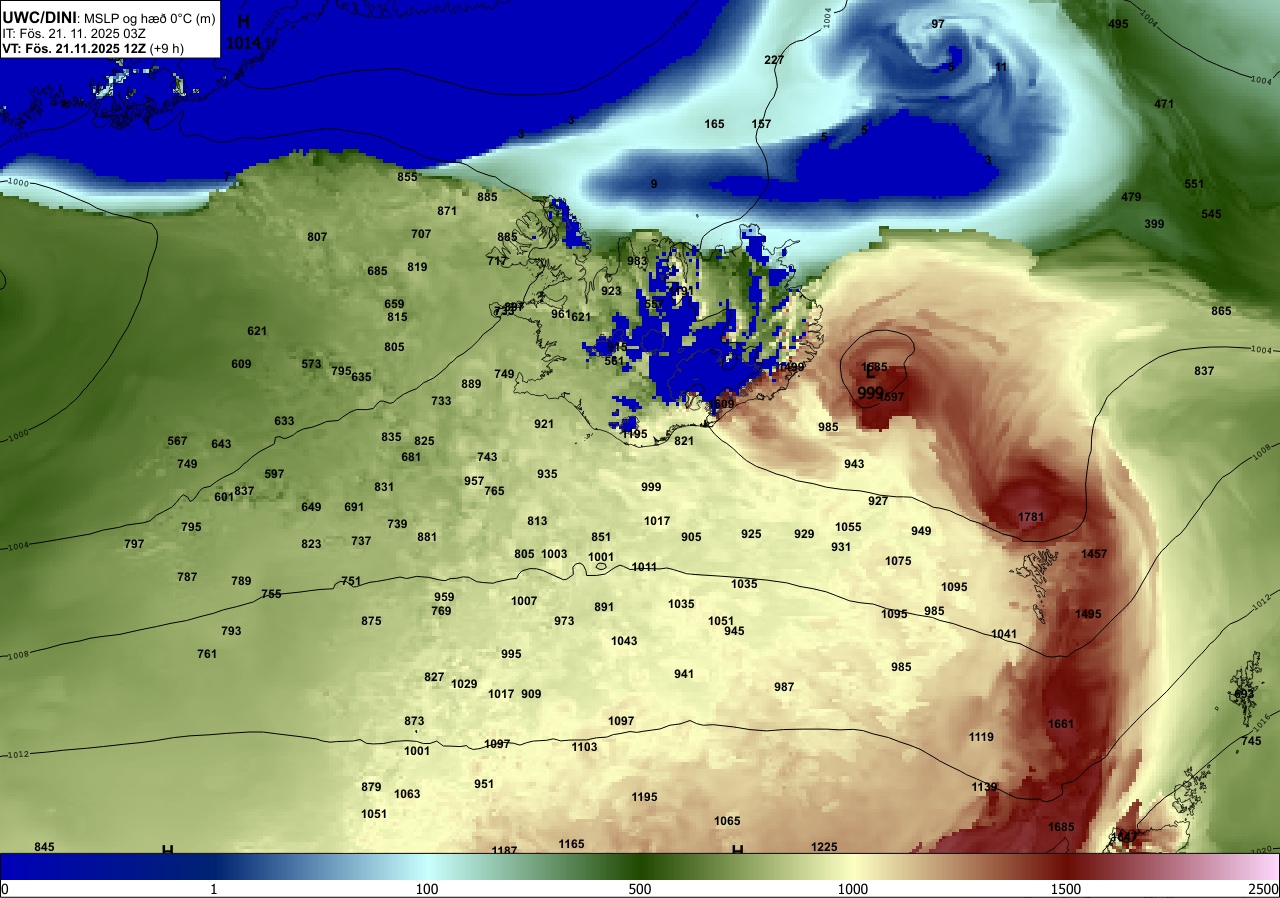The height and width of the screenshot is (898, 1280).
Task: Click the 1225 height value
Action: [824, 847]
